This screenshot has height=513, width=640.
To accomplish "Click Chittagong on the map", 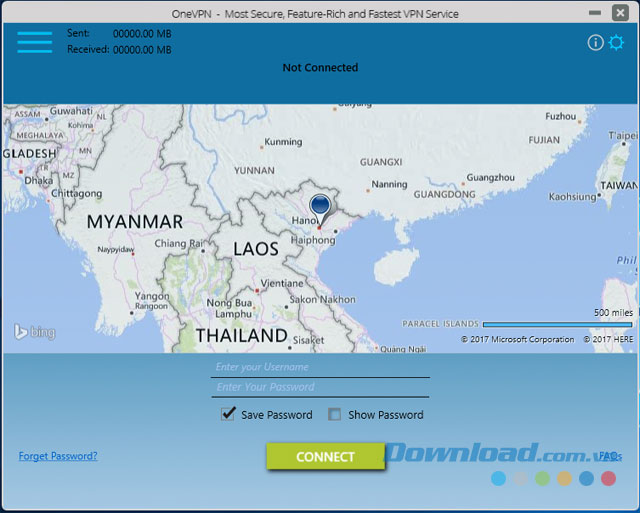I will click(x=76, y=193).
